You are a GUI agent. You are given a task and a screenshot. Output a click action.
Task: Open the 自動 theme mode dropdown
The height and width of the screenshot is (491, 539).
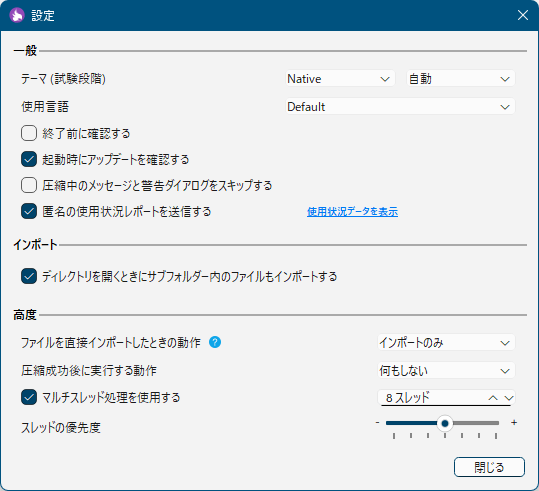pos(461,79)
